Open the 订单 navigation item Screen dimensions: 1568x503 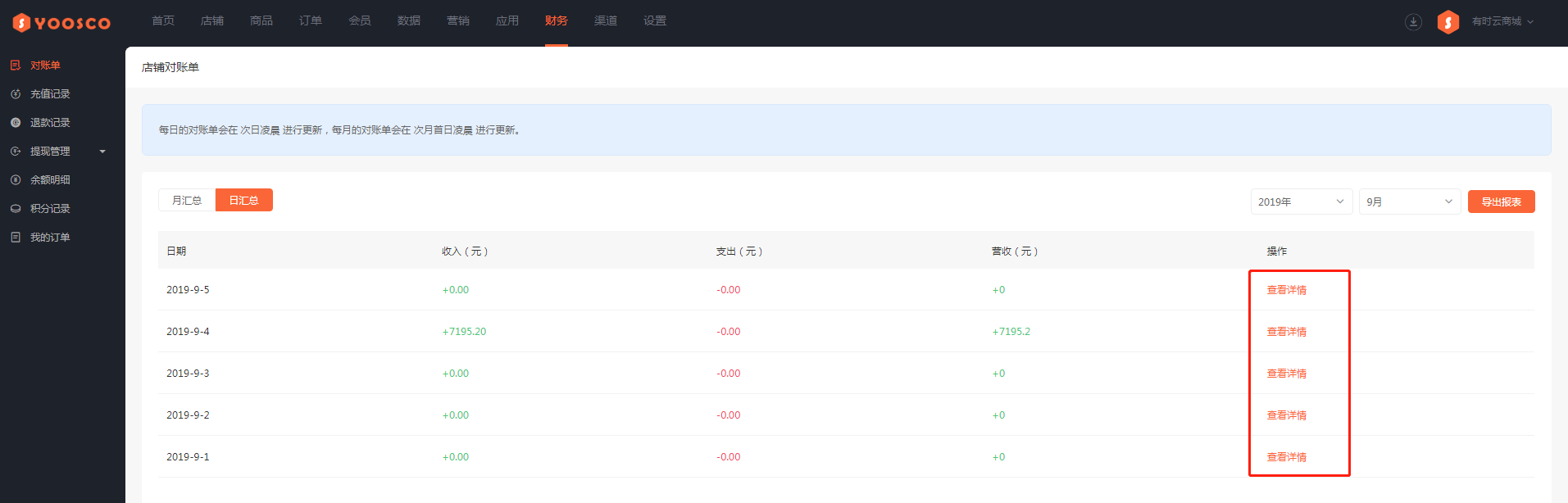pos(311,20)
